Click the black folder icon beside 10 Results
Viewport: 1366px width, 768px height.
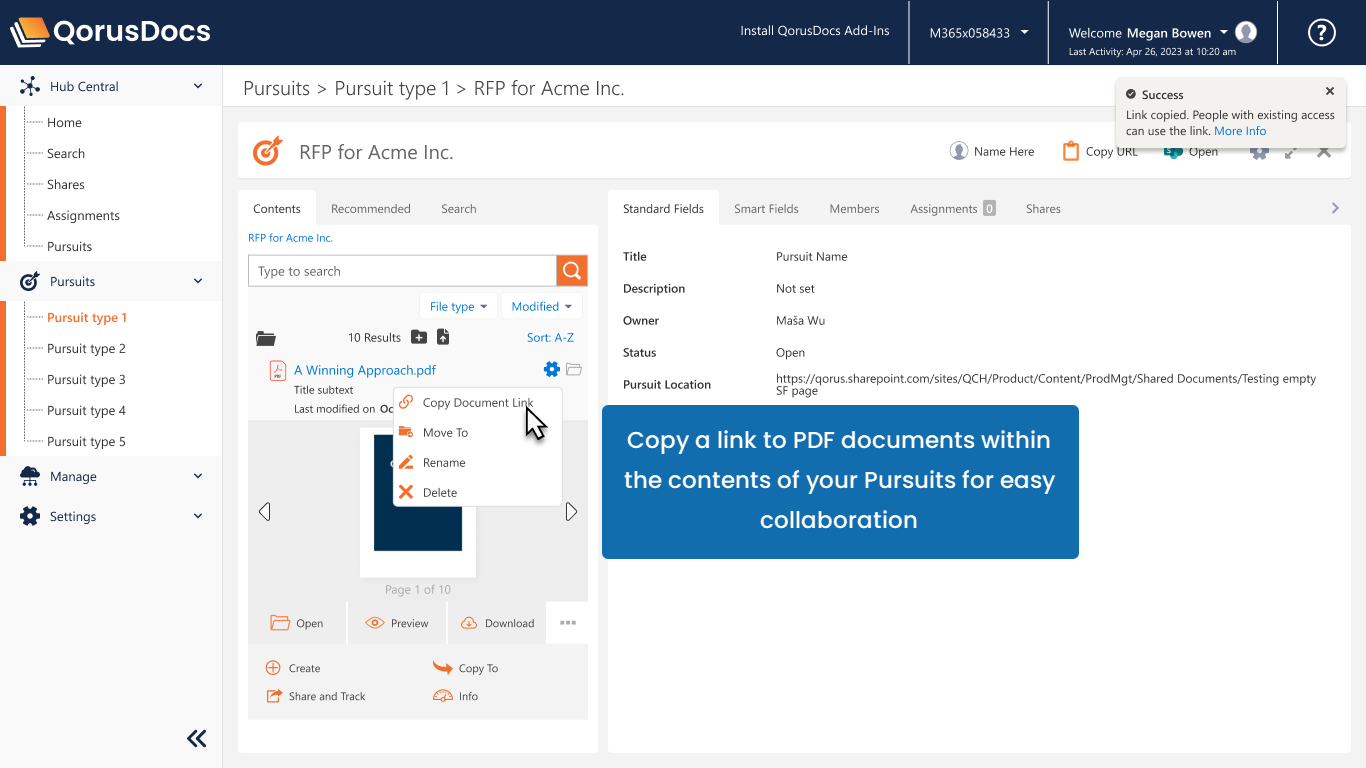pyautogui.click(x=265, y=338)
